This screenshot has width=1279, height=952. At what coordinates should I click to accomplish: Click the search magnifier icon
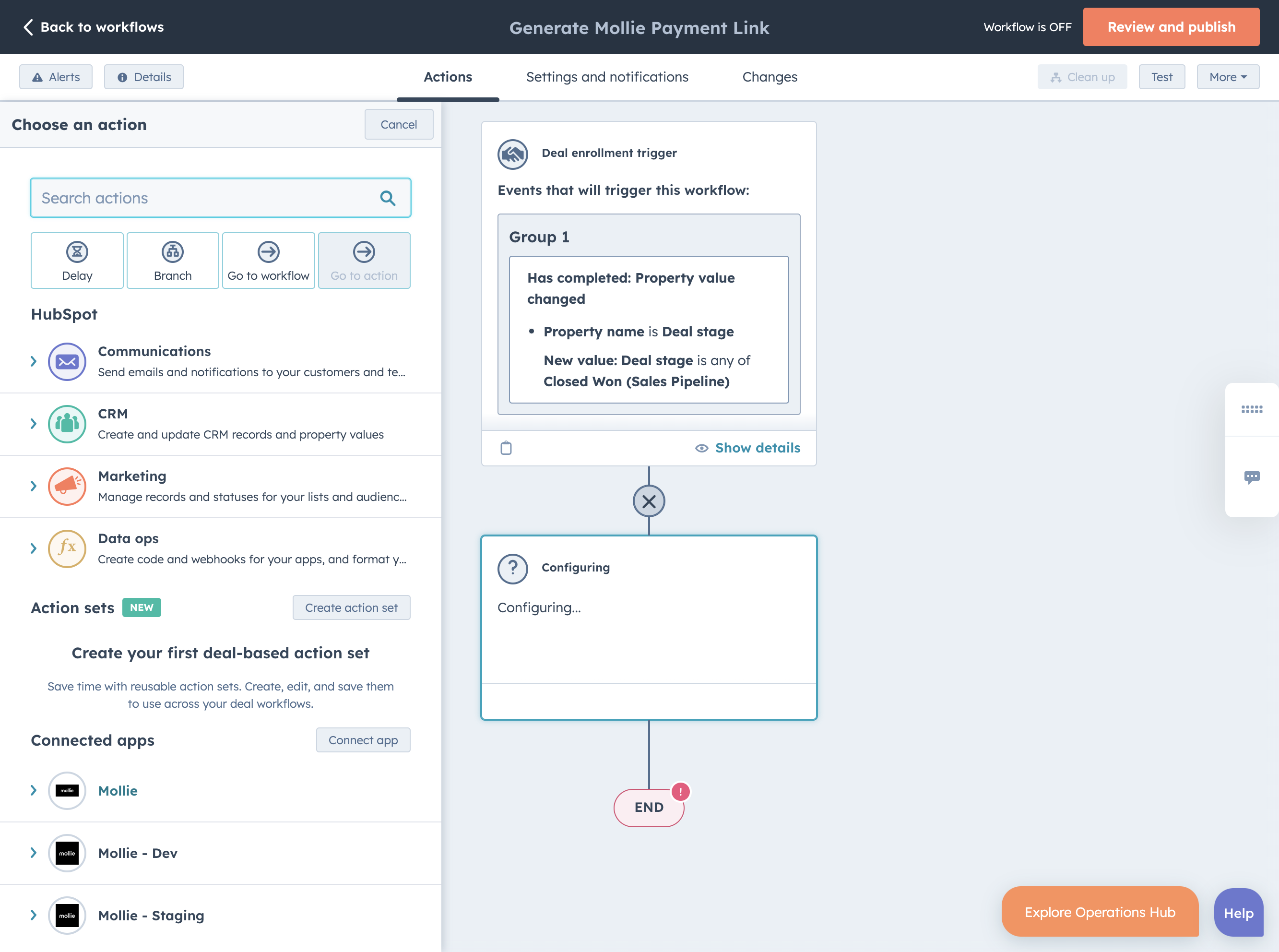pos(388,198)
